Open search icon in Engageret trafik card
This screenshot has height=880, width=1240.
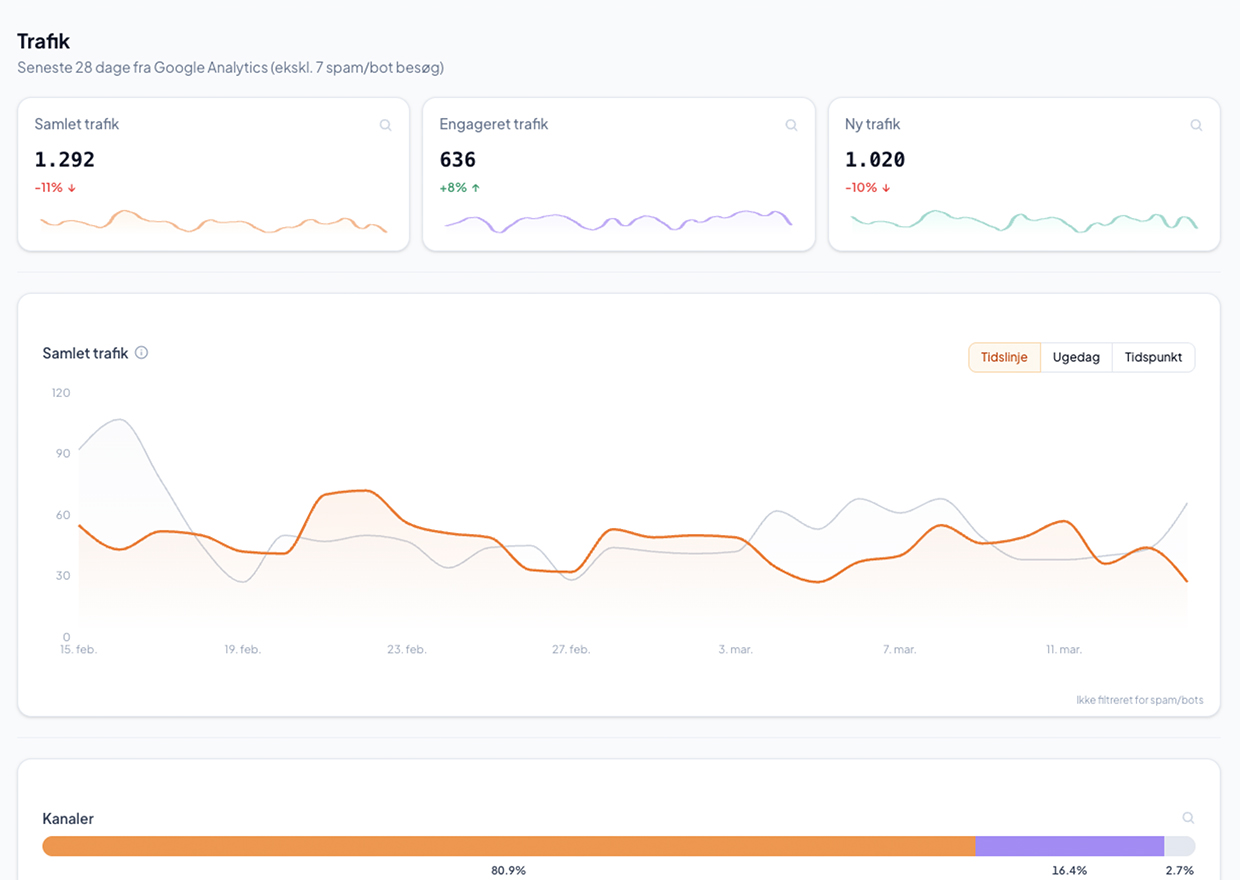point(791,124)
